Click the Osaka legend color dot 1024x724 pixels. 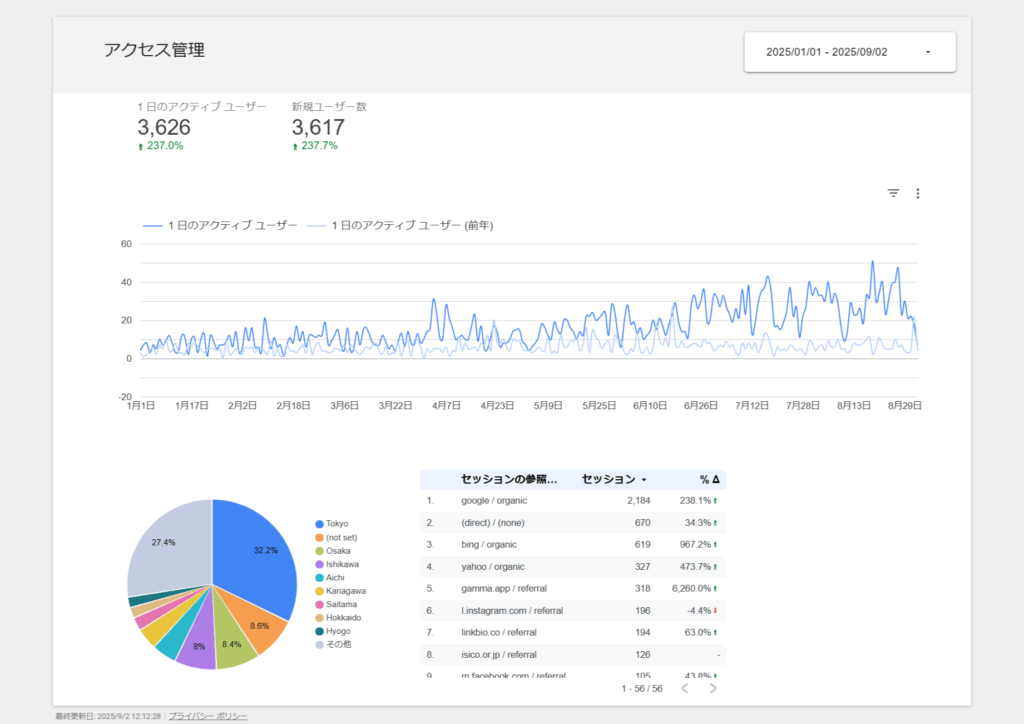click(x=319, y=551)
